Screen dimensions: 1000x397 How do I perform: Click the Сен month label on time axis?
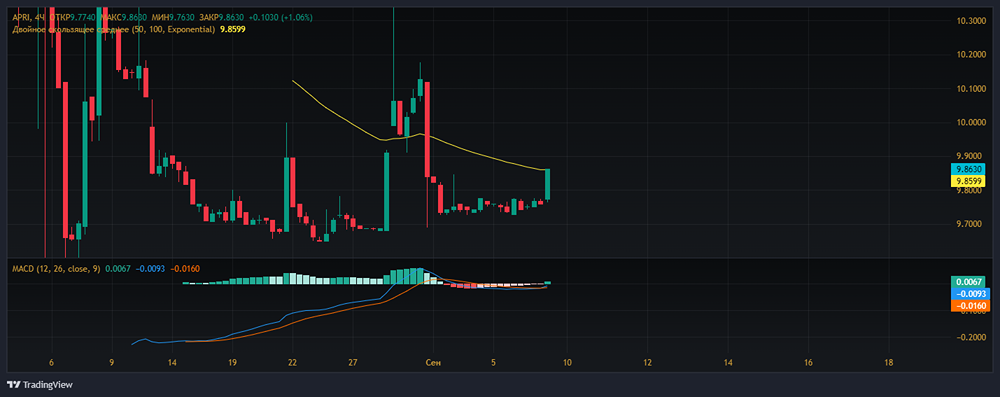tap(433, 362)
